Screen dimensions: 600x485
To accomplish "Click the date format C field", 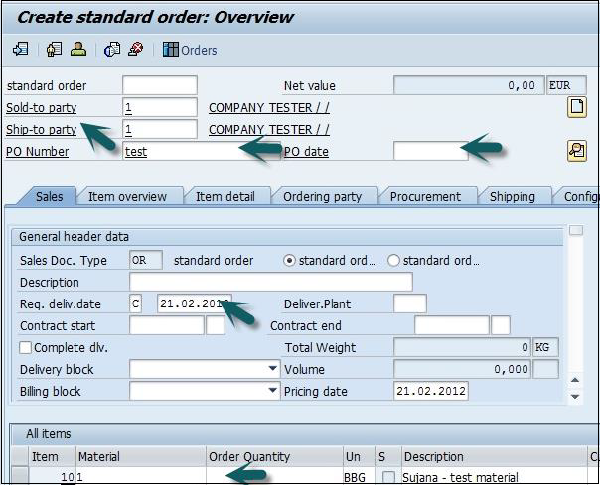I will click(x=135, y=304).
